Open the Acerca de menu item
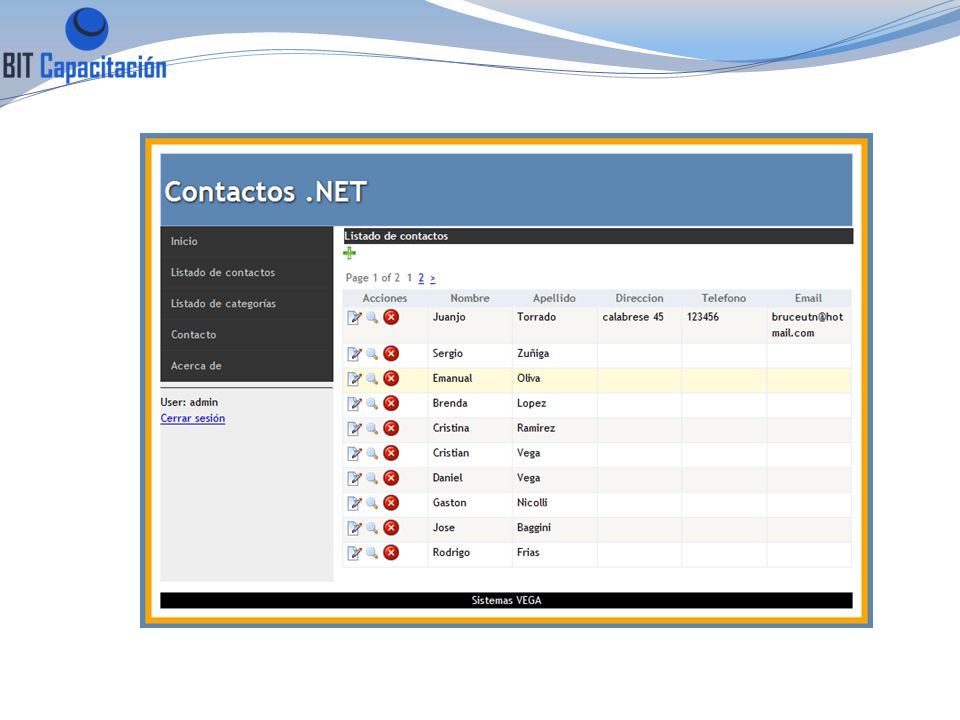The height and width of the screenshot is (720, 960). 247,366
